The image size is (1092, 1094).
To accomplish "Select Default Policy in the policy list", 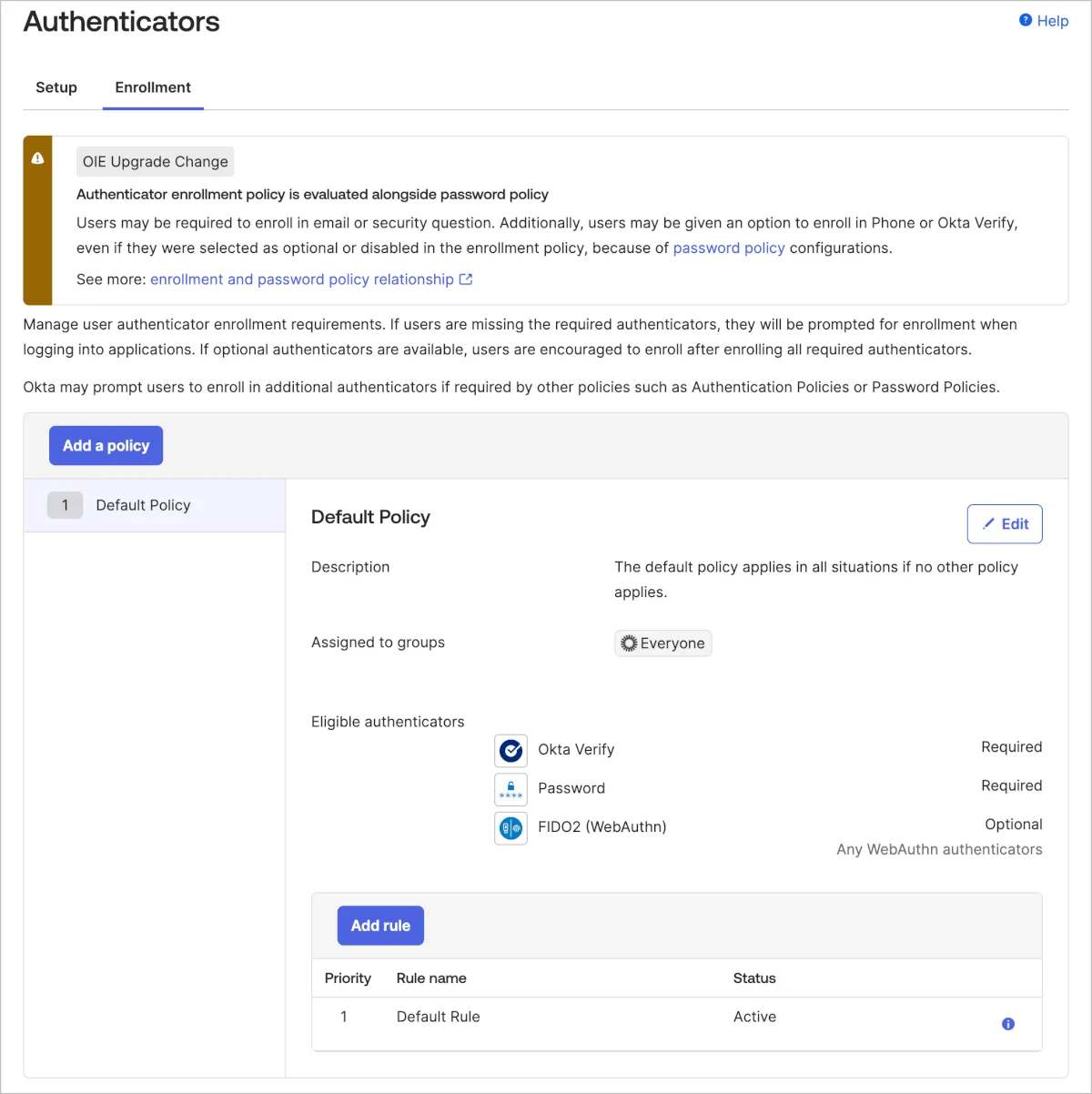I will click(x=143, y=505).
